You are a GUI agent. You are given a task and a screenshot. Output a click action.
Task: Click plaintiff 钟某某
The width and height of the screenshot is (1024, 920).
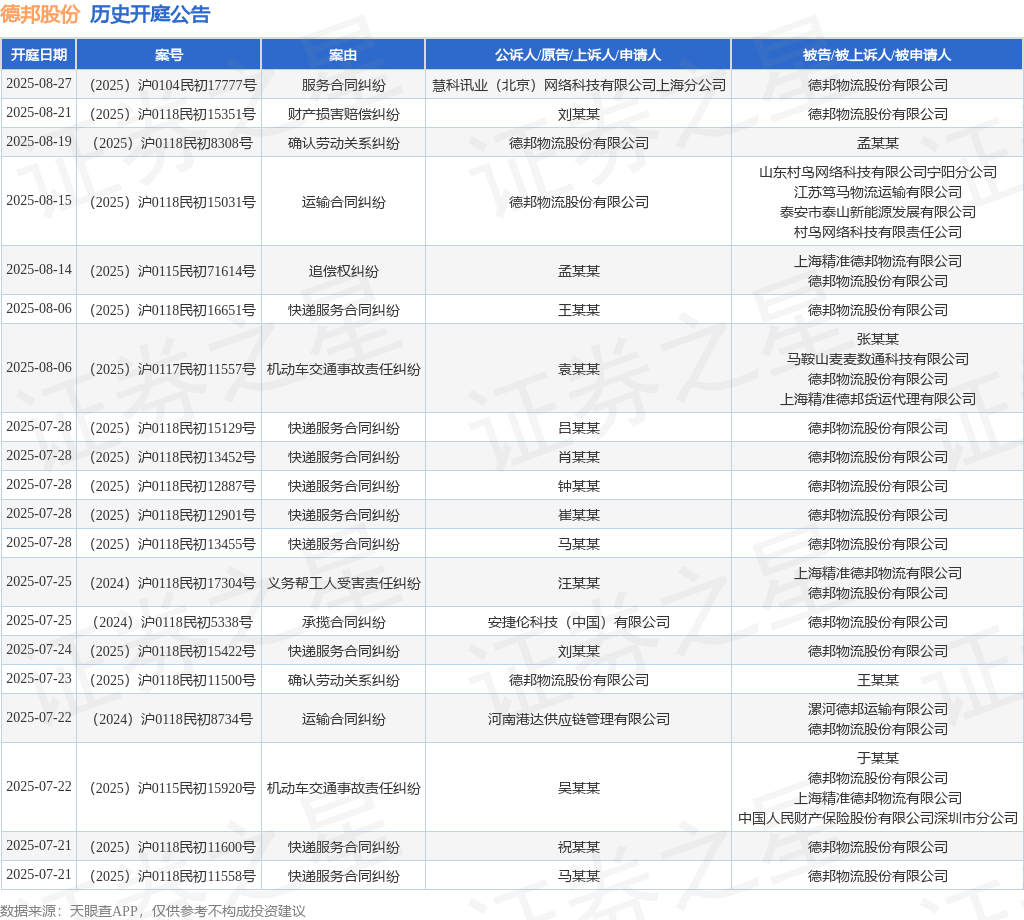coord(579,486)
